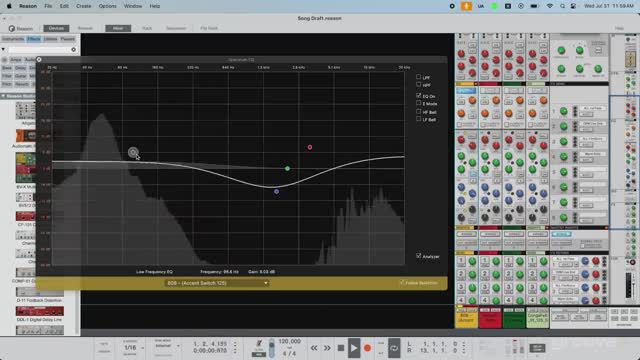
Task: Select the grey low frequency EQ node
Action: (x=133, y=152)
